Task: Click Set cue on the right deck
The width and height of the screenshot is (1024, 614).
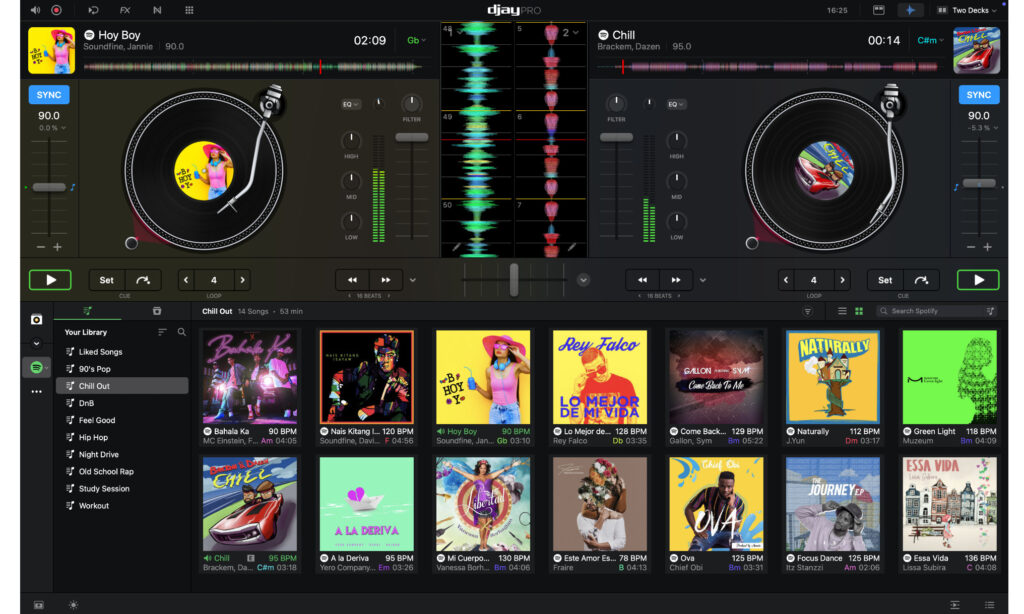Action: tap(885, 280)
